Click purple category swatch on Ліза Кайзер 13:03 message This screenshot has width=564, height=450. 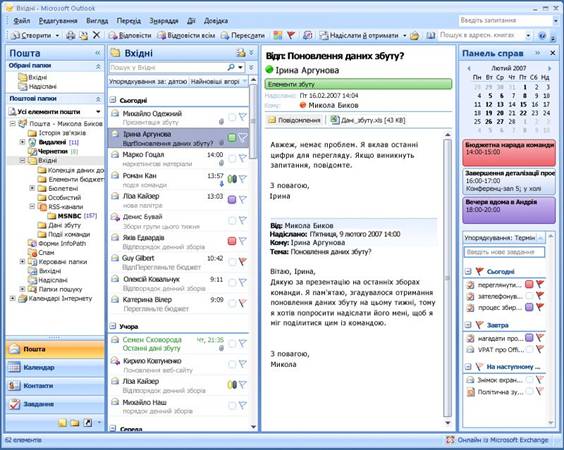(x=232, y=200)
